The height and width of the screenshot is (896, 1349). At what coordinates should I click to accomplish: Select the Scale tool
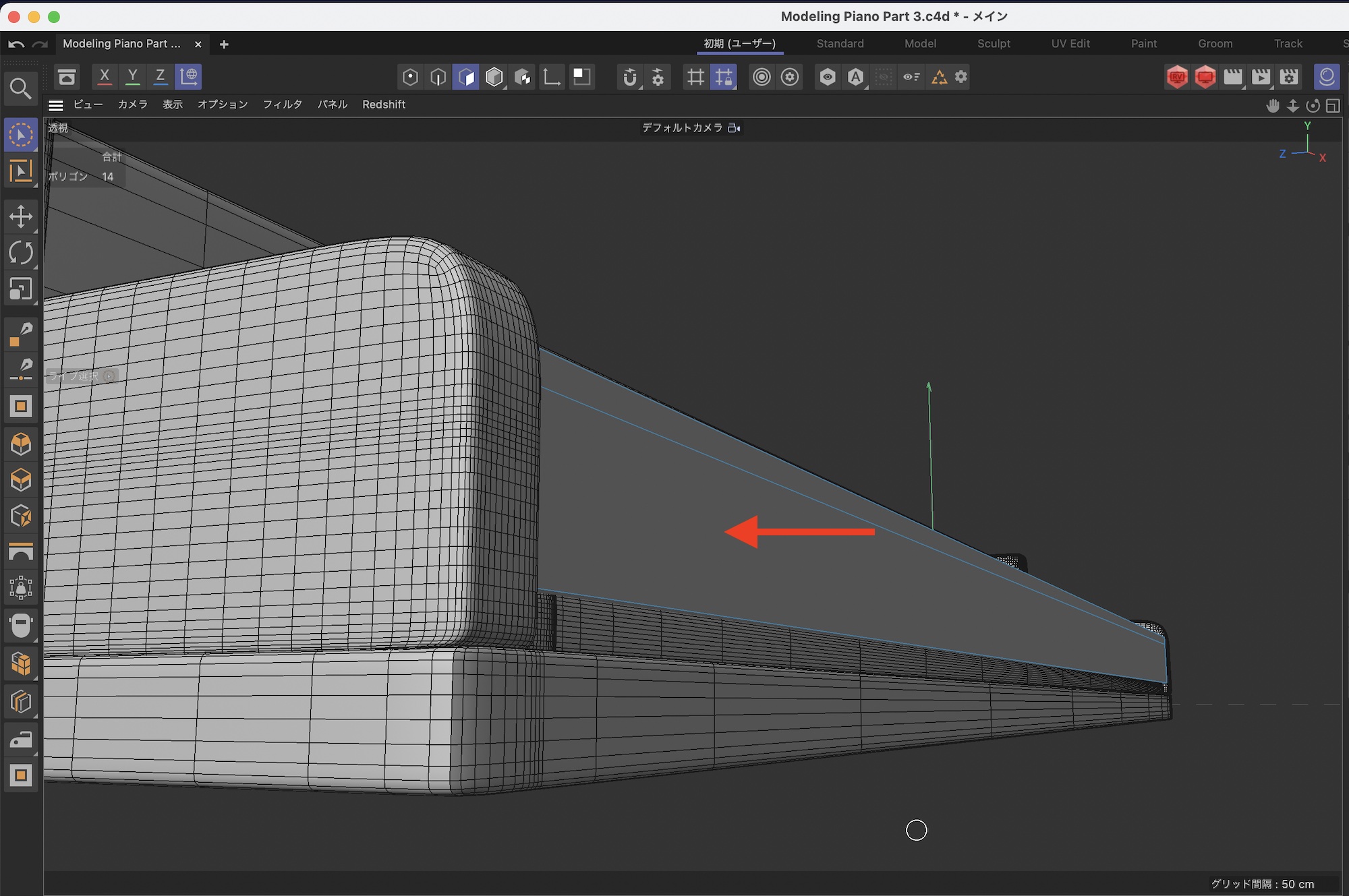(x=20, y=289)
